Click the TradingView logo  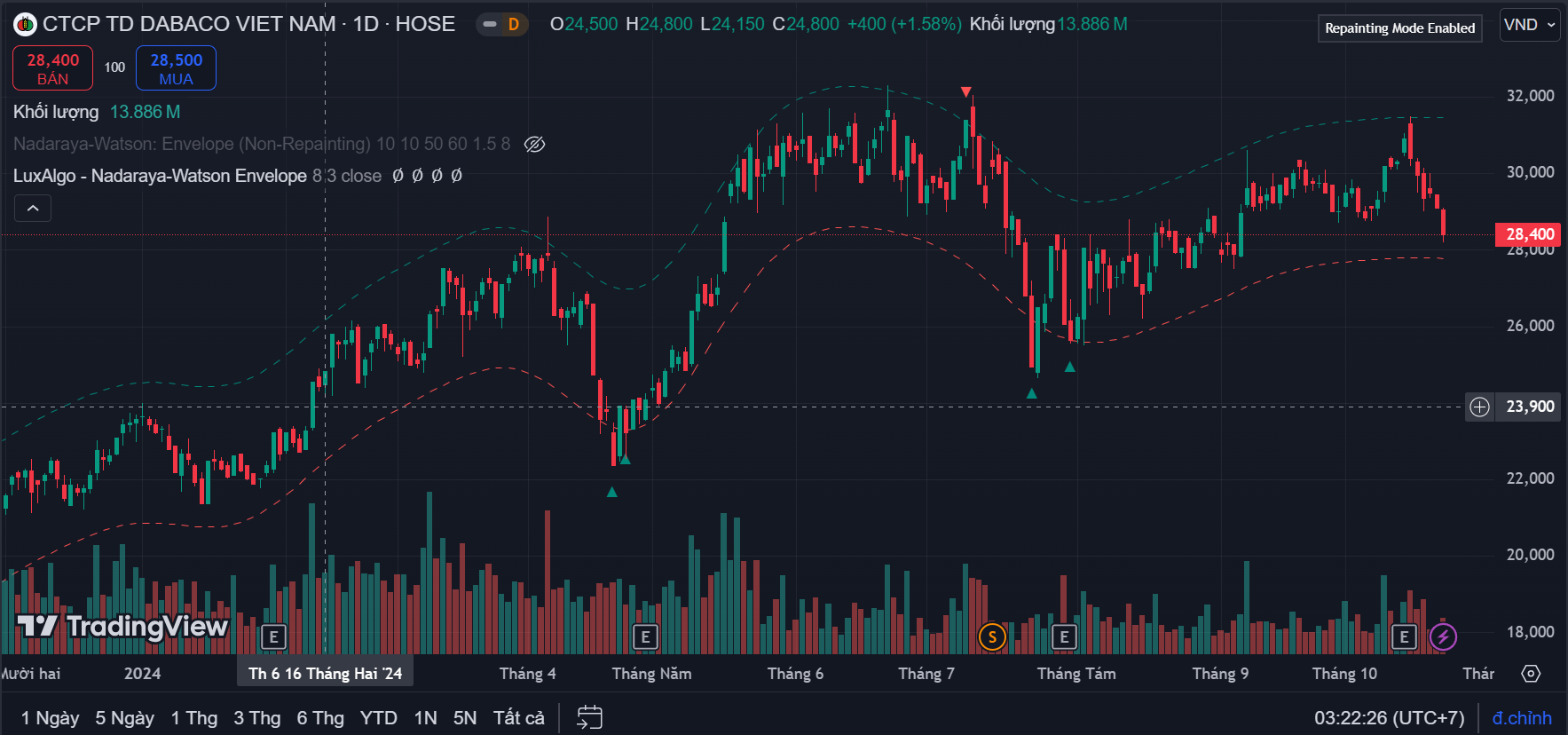pyautogui.click(x=122, y=627)
